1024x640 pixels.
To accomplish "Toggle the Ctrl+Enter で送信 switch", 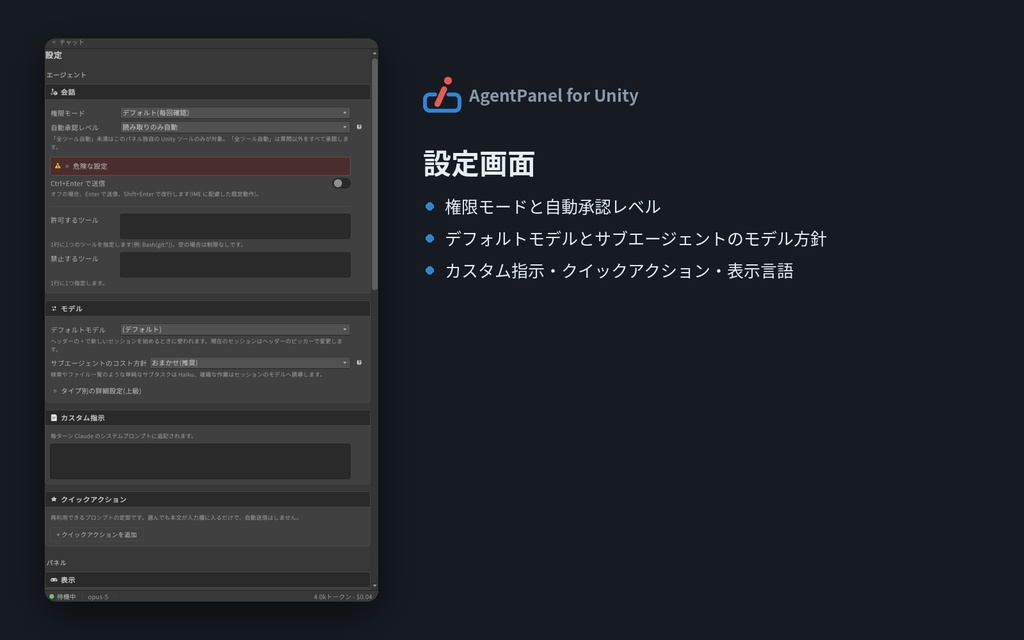I will pos(341,184).
